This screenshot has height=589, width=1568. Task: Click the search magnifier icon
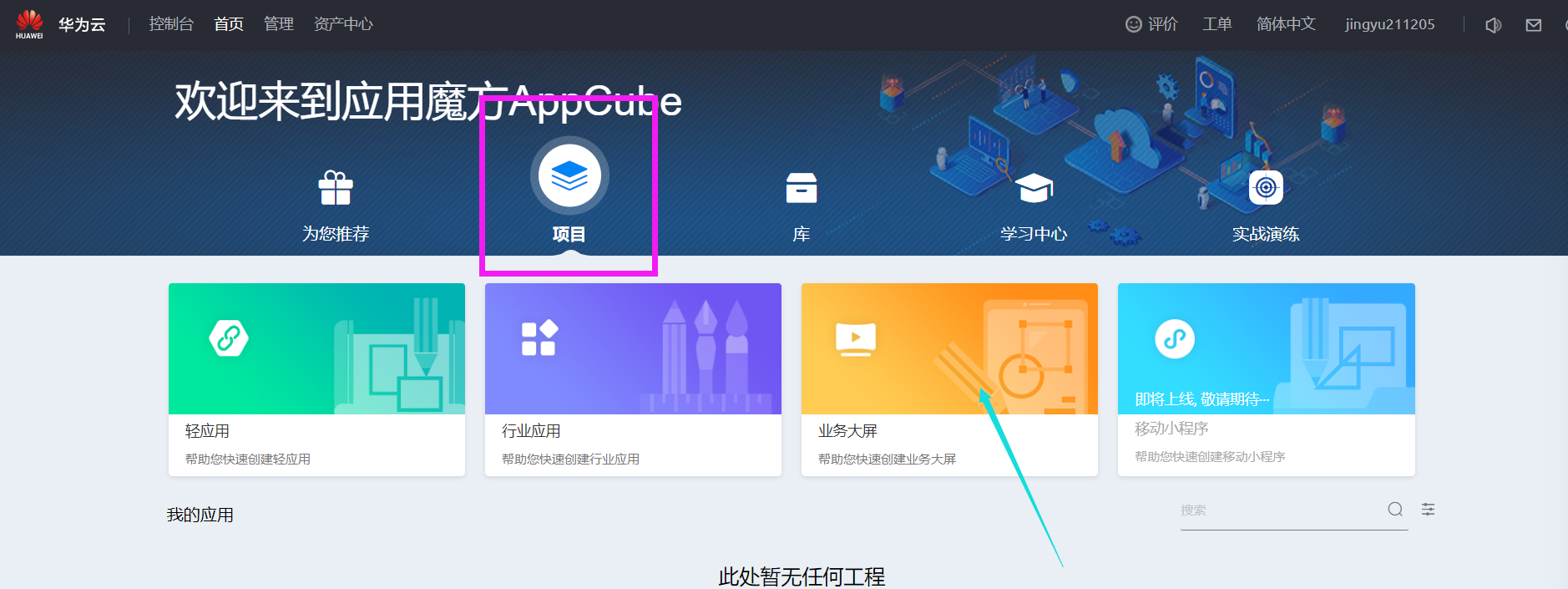[1395, 510]
